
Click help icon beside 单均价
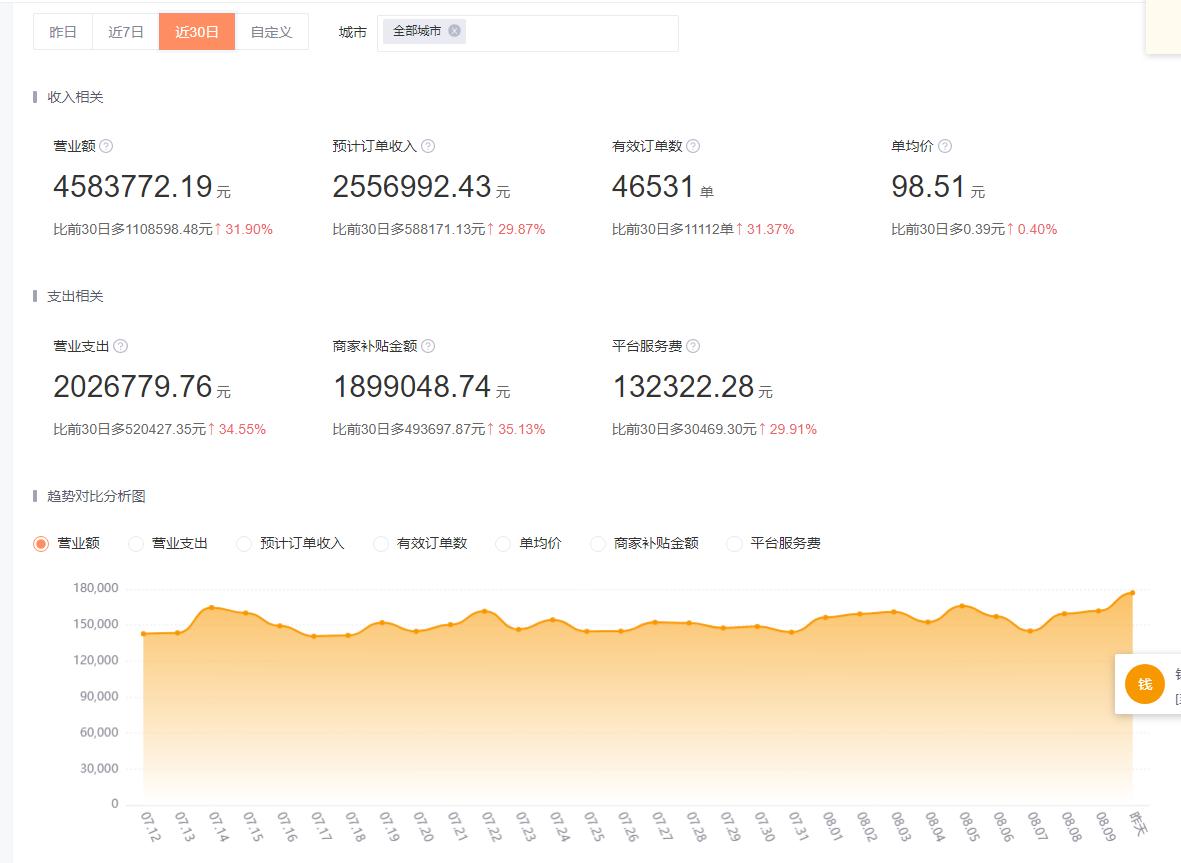click(x=945, y=146)
